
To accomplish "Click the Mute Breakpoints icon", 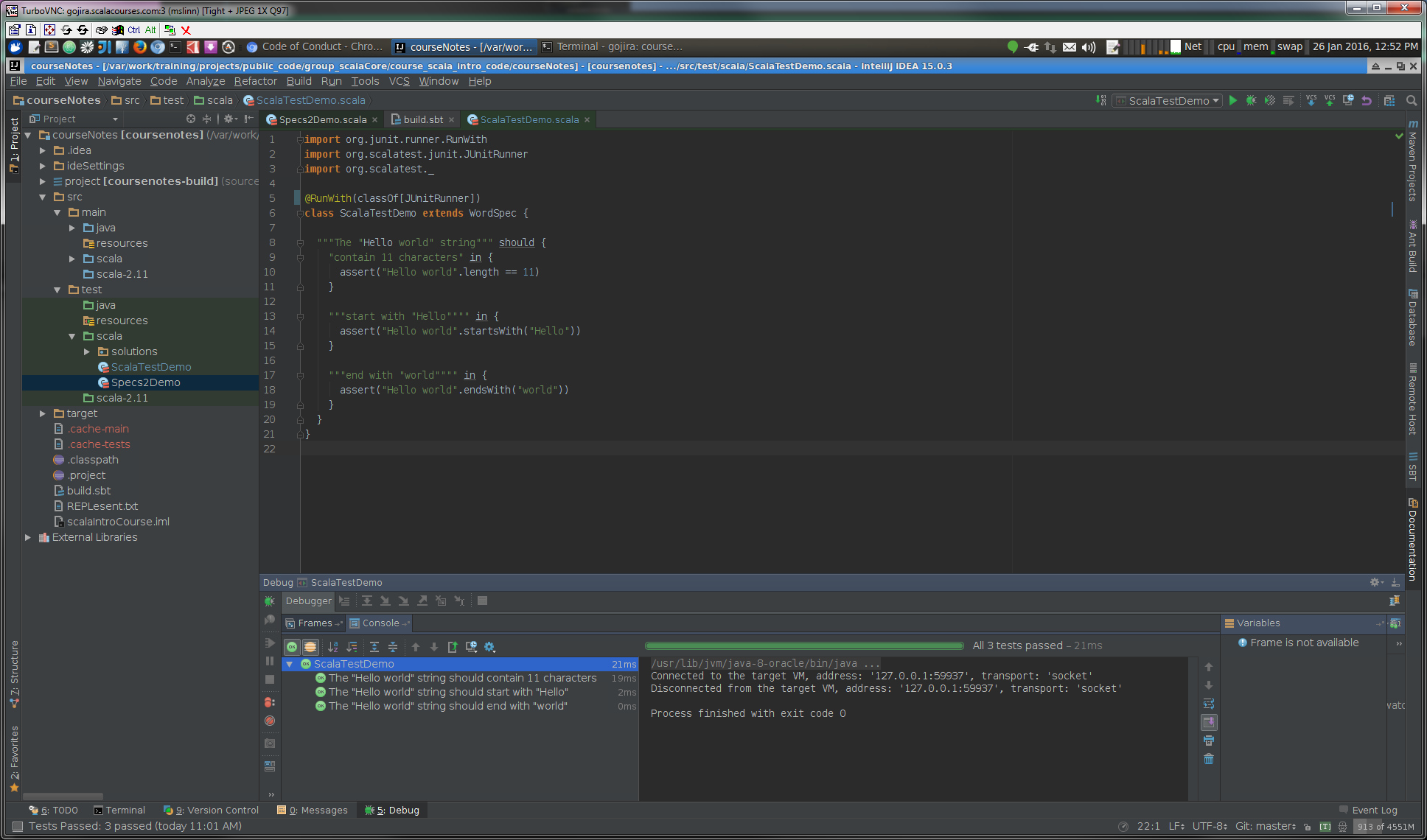I will 270,721.
